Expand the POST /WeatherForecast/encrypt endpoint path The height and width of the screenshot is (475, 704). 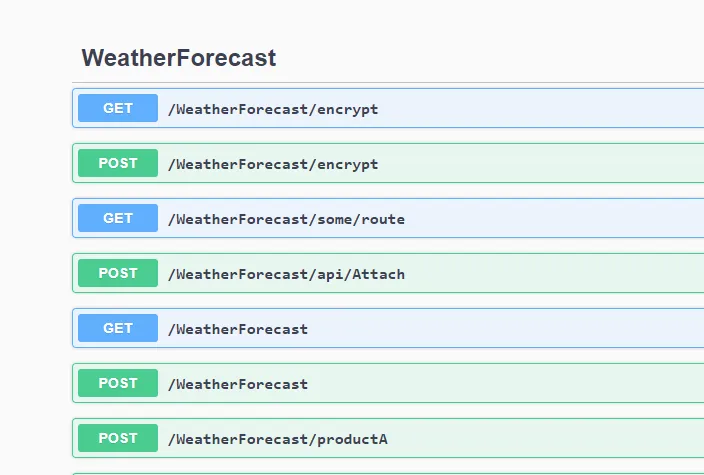coord(273,164)
